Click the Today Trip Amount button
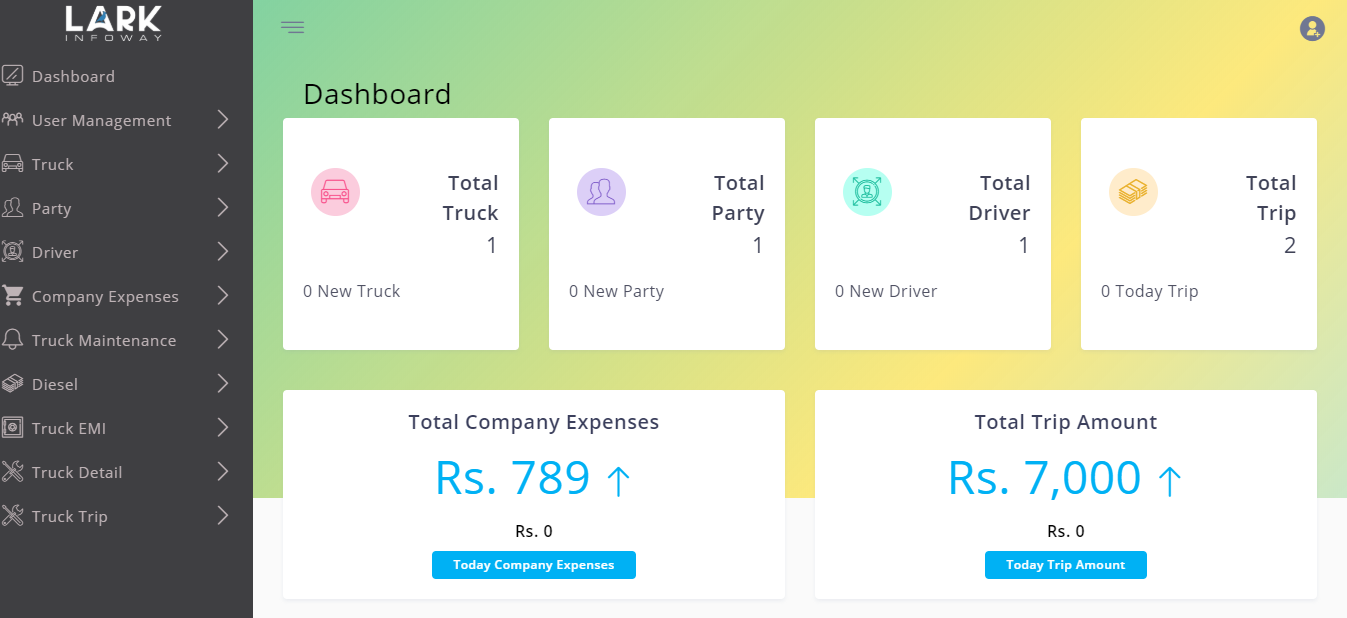The height and width of the screenshot is (618, 1347). tap(1066, 565)
